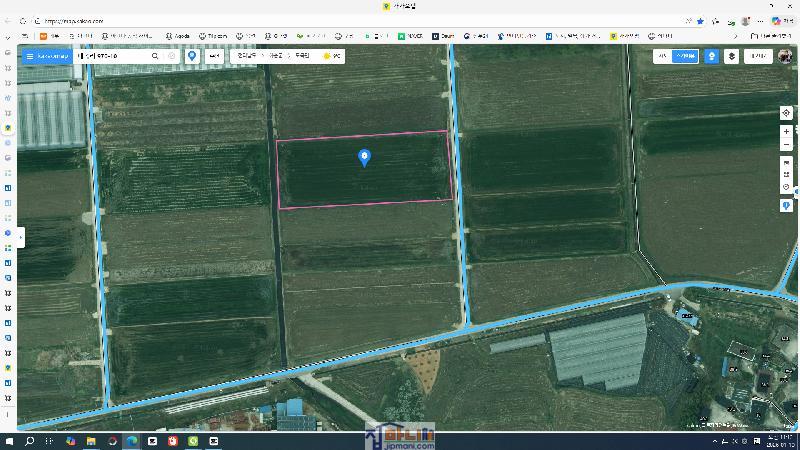The width and height of the screenshot is (800, 450).
Task: Click the last region name in breadcrumb bar
Action: click(303, 56)
